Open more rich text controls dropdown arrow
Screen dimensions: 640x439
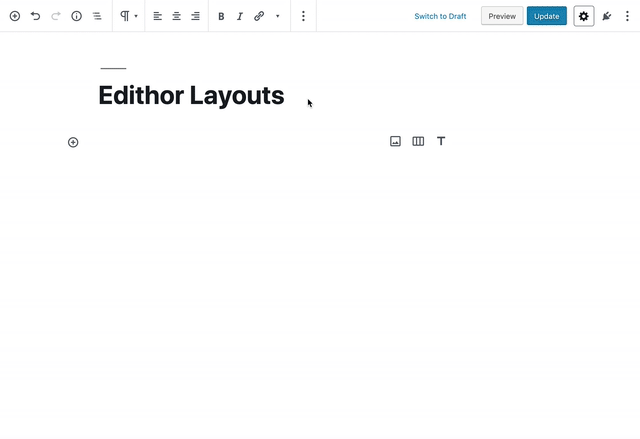(278, 16)
